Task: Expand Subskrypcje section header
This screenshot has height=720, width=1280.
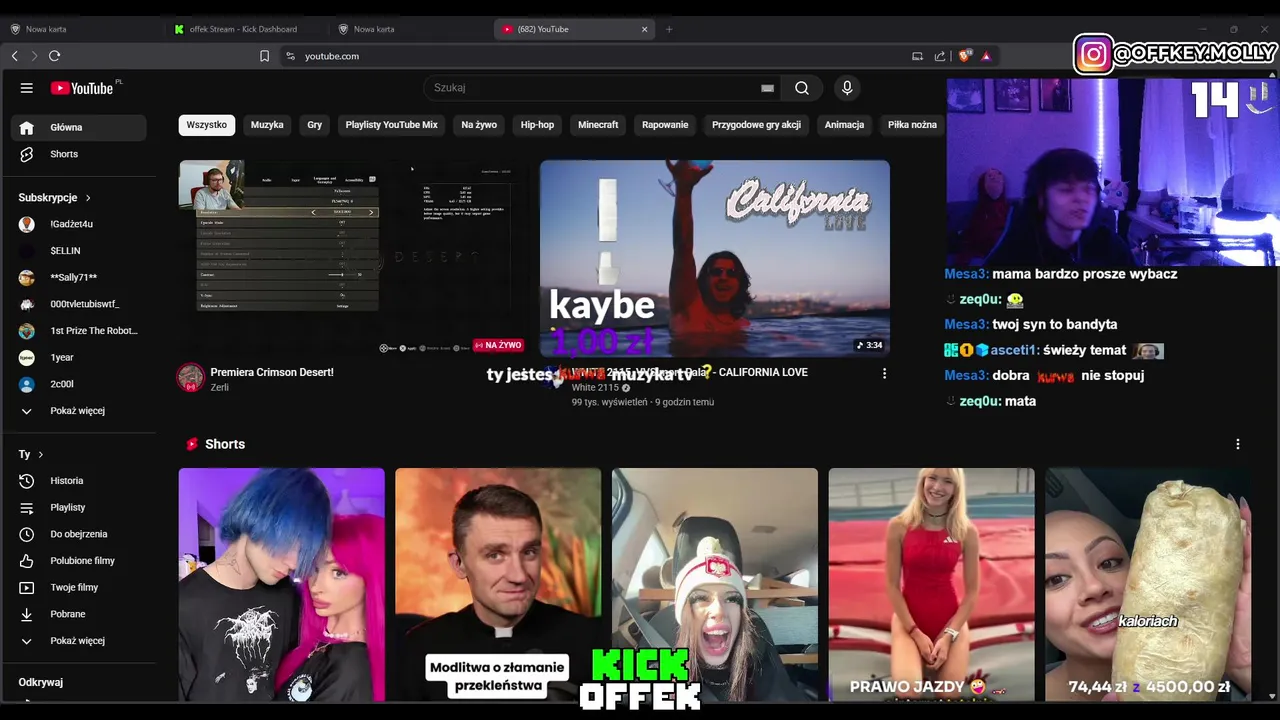Action: (x=54, y=197)
